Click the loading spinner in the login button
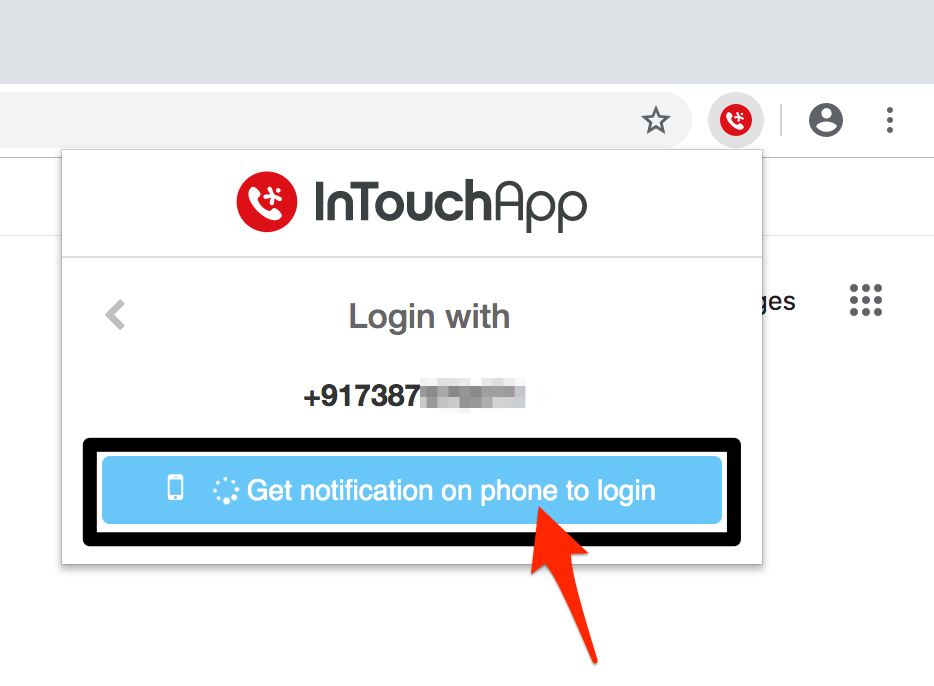The height and width of the screenshot is (686, 934). [226, 491]
